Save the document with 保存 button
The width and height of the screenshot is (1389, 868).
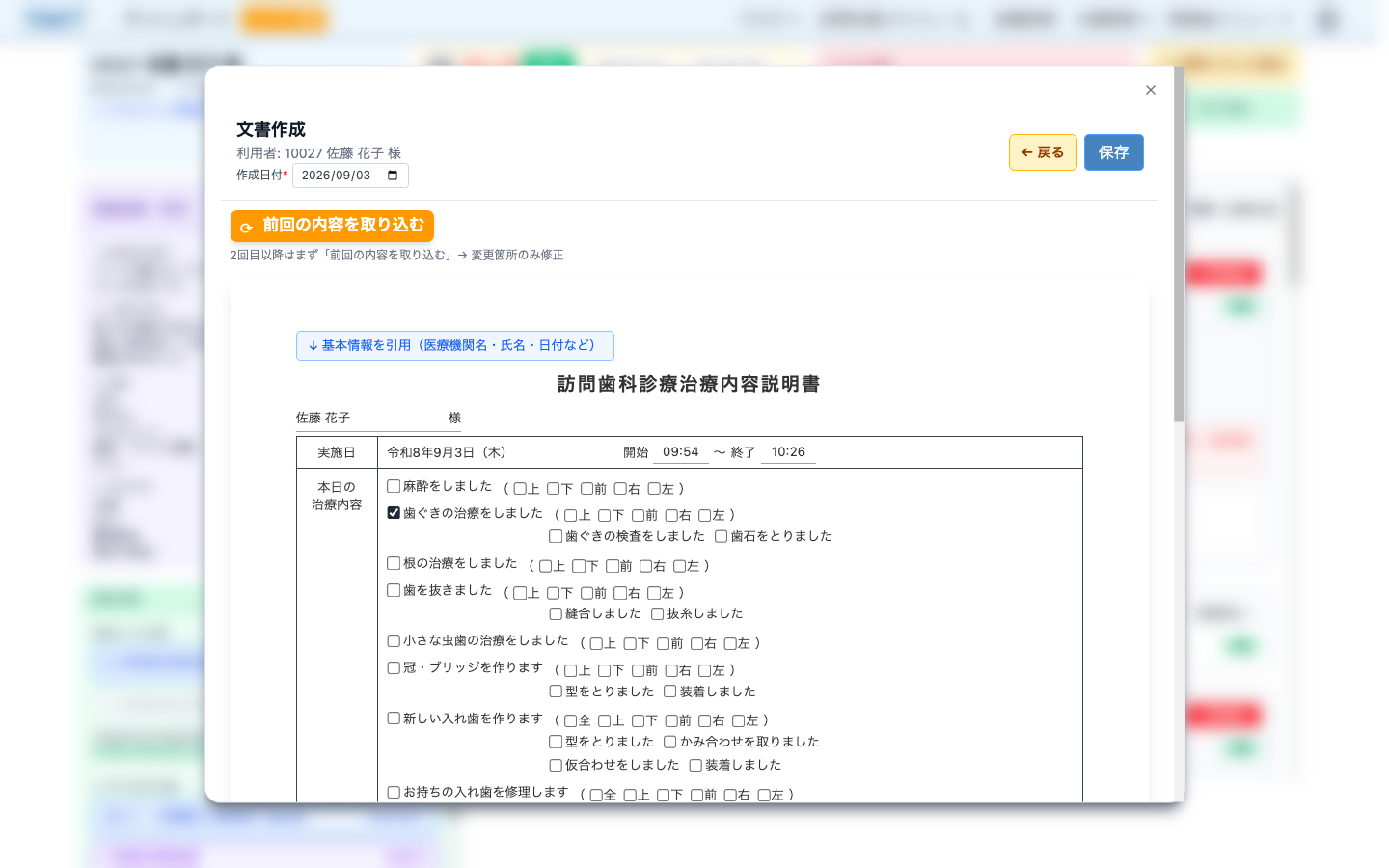tap(1114, 152)
